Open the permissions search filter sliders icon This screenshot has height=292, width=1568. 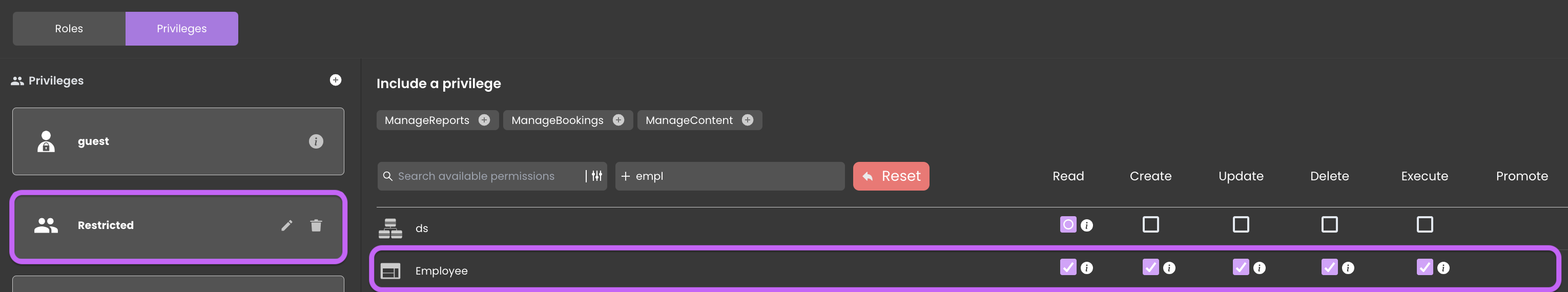click(x=597, y=176)
